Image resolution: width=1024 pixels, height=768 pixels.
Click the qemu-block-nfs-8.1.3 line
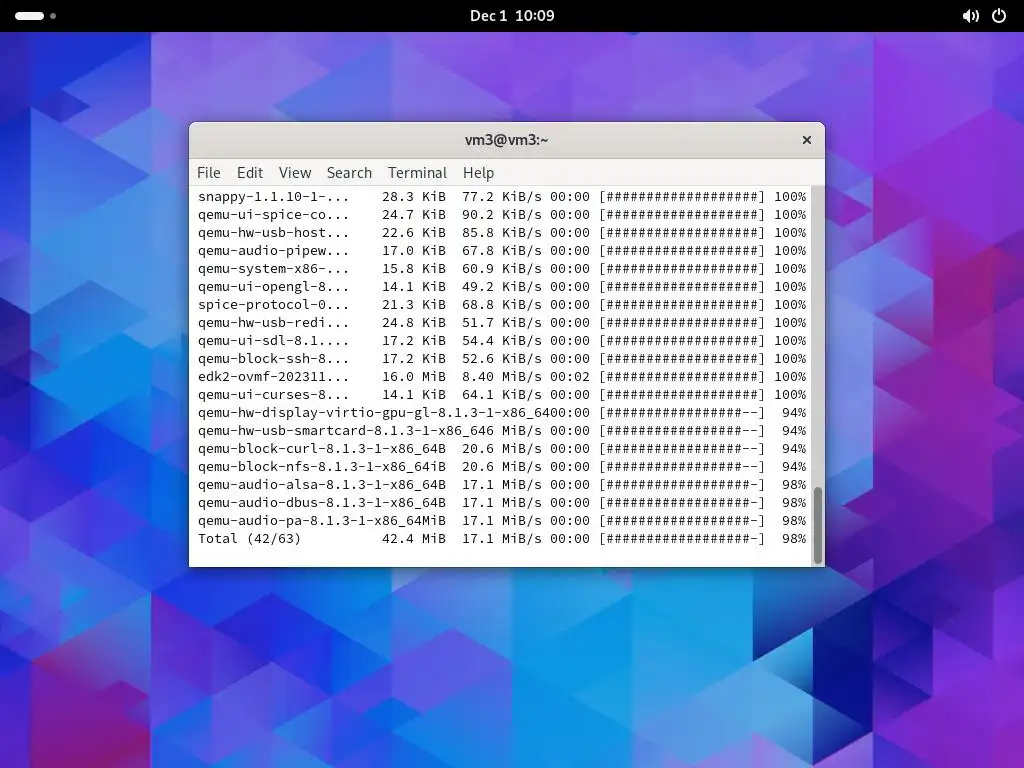502,467
